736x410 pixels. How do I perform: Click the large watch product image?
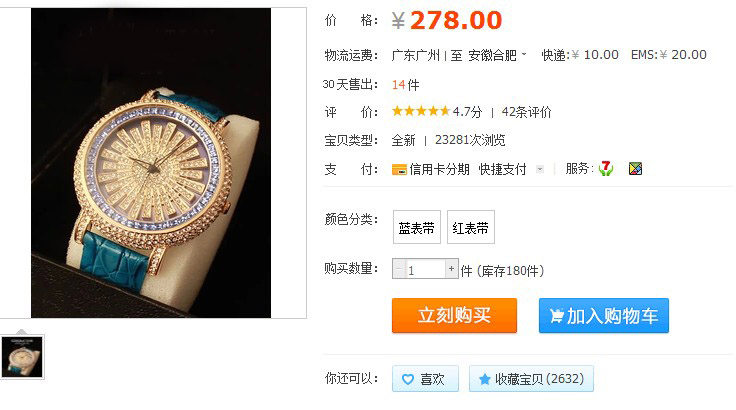pyautogui.click(x=151, y=162)
